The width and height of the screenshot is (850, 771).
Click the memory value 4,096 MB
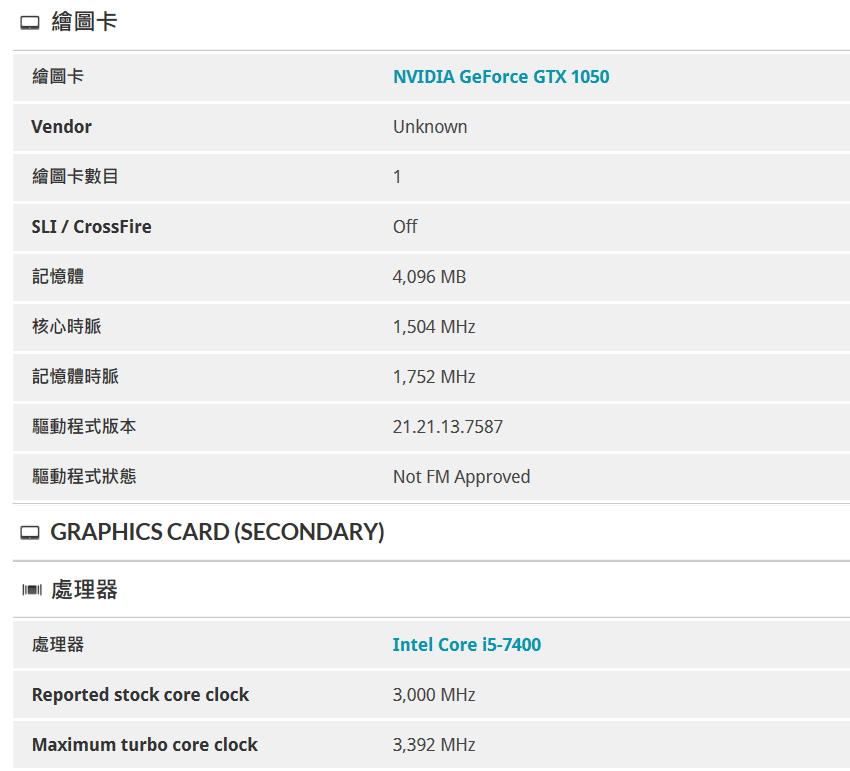tap(429, 277)
